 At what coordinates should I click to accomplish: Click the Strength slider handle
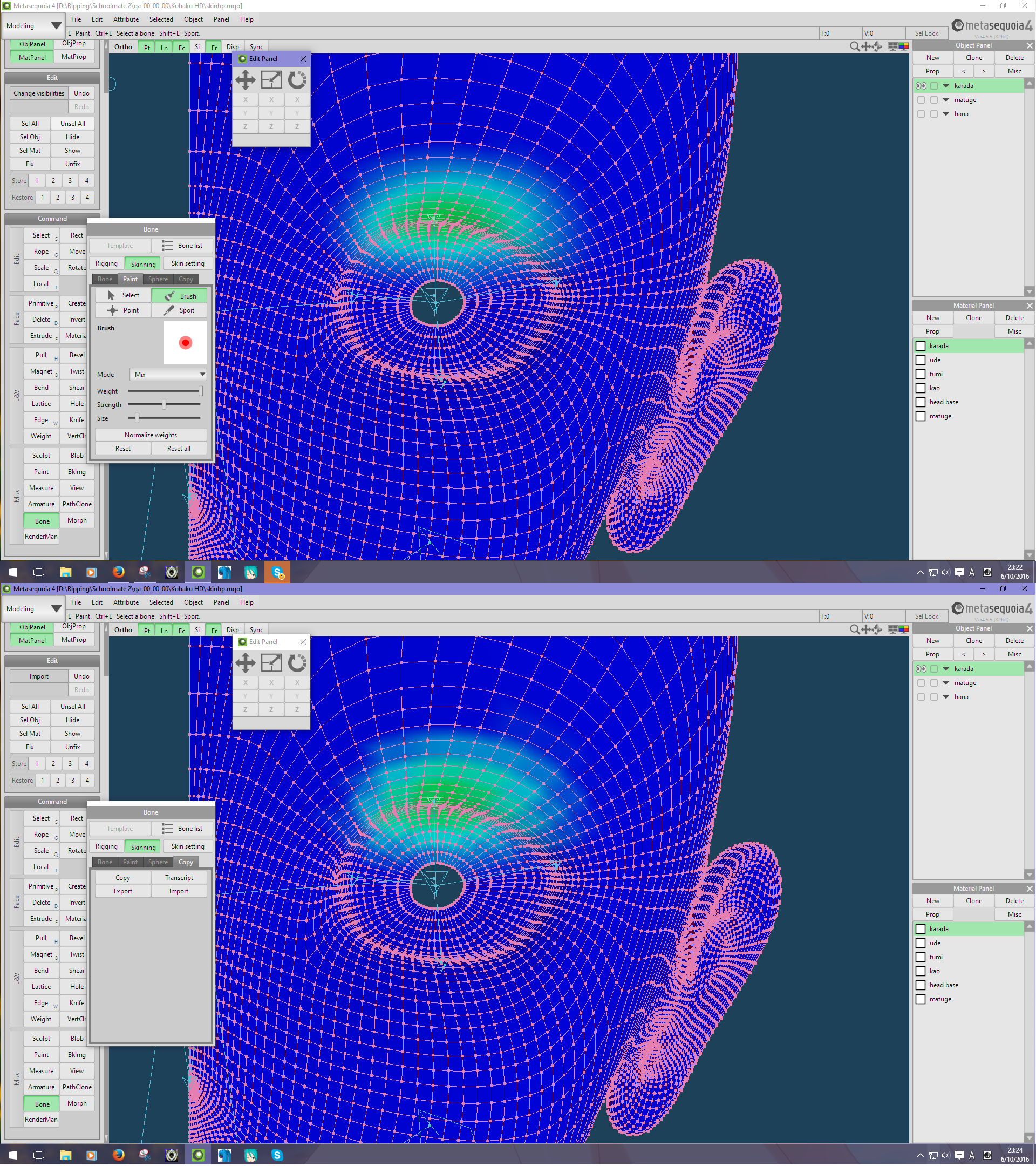coord(164,405)
